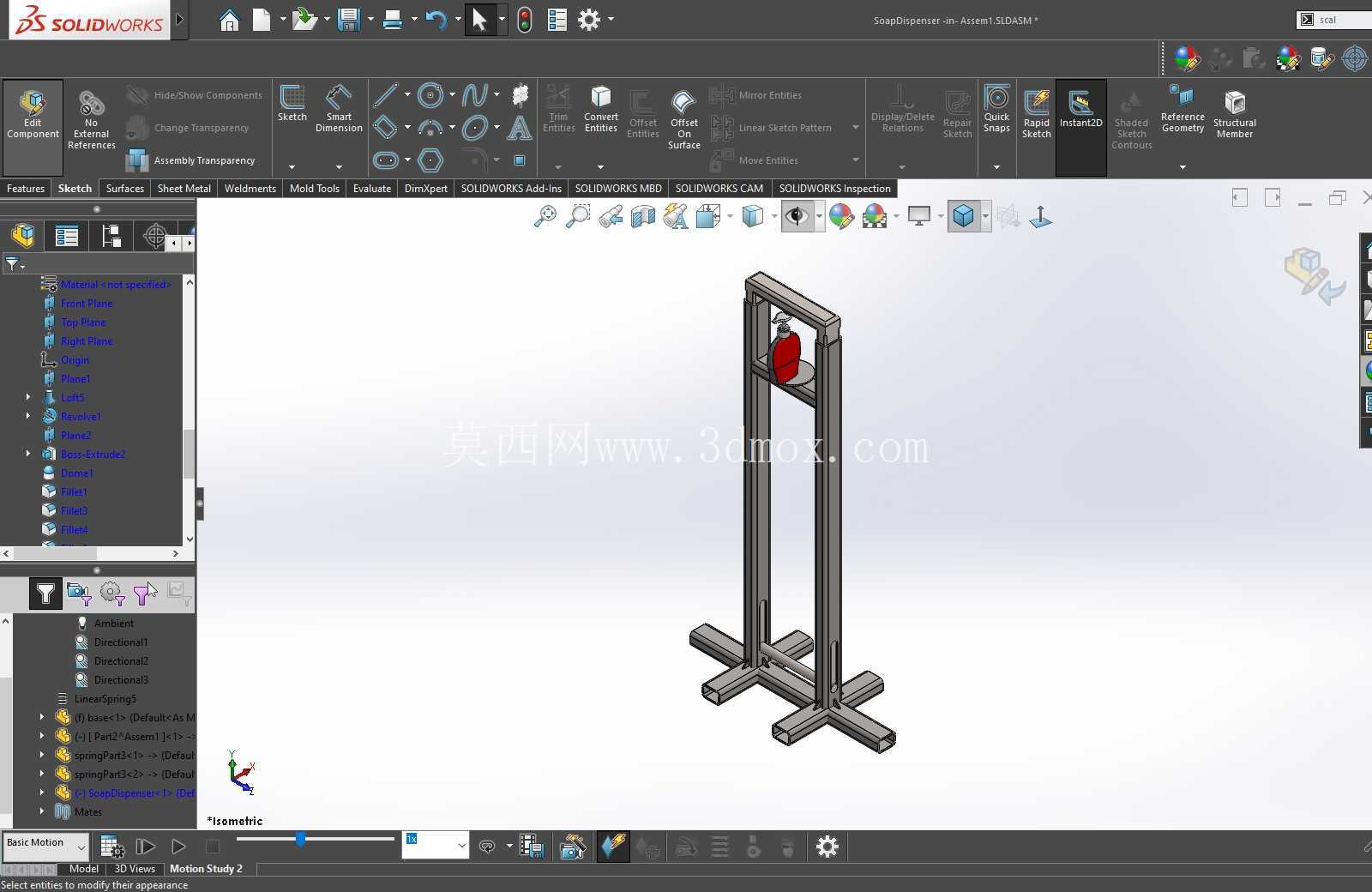
Task: Start a Rapid Sketch
Action: [x=1036, y=115]
